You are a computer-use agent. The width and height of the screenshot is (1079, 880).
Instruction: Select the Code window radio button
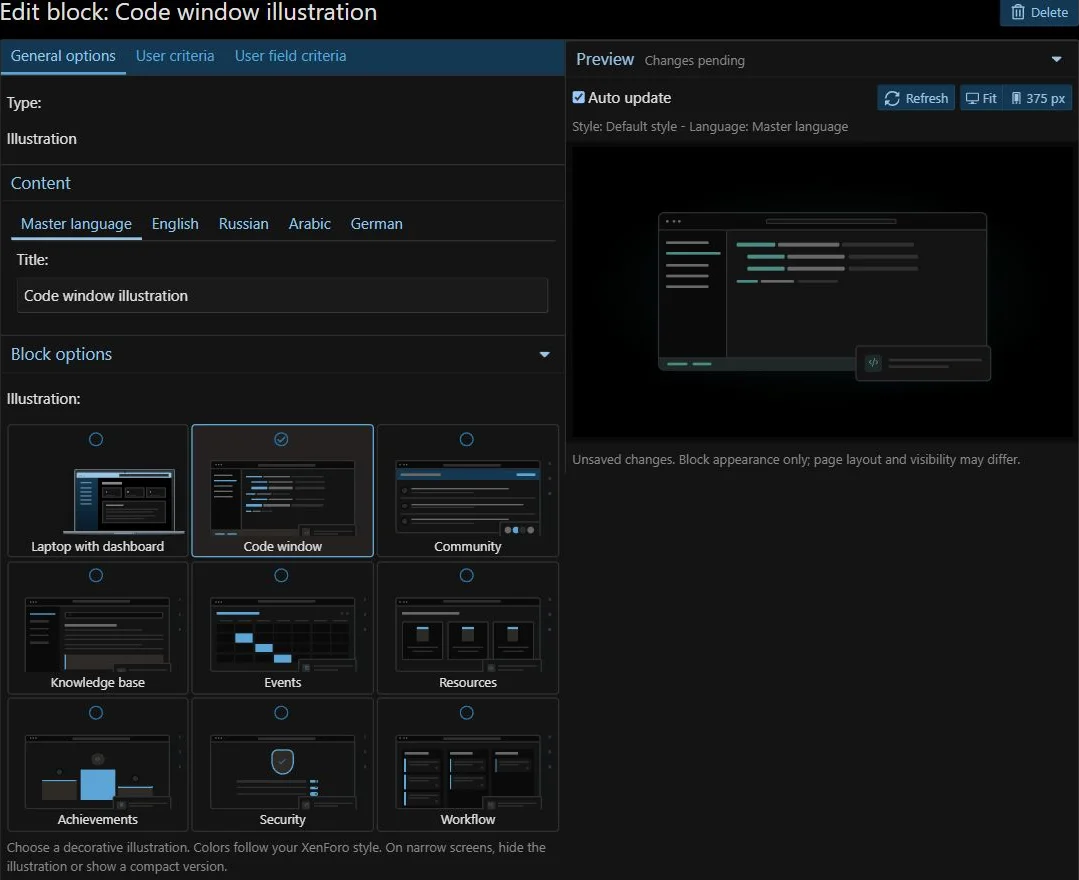point(281,440)
